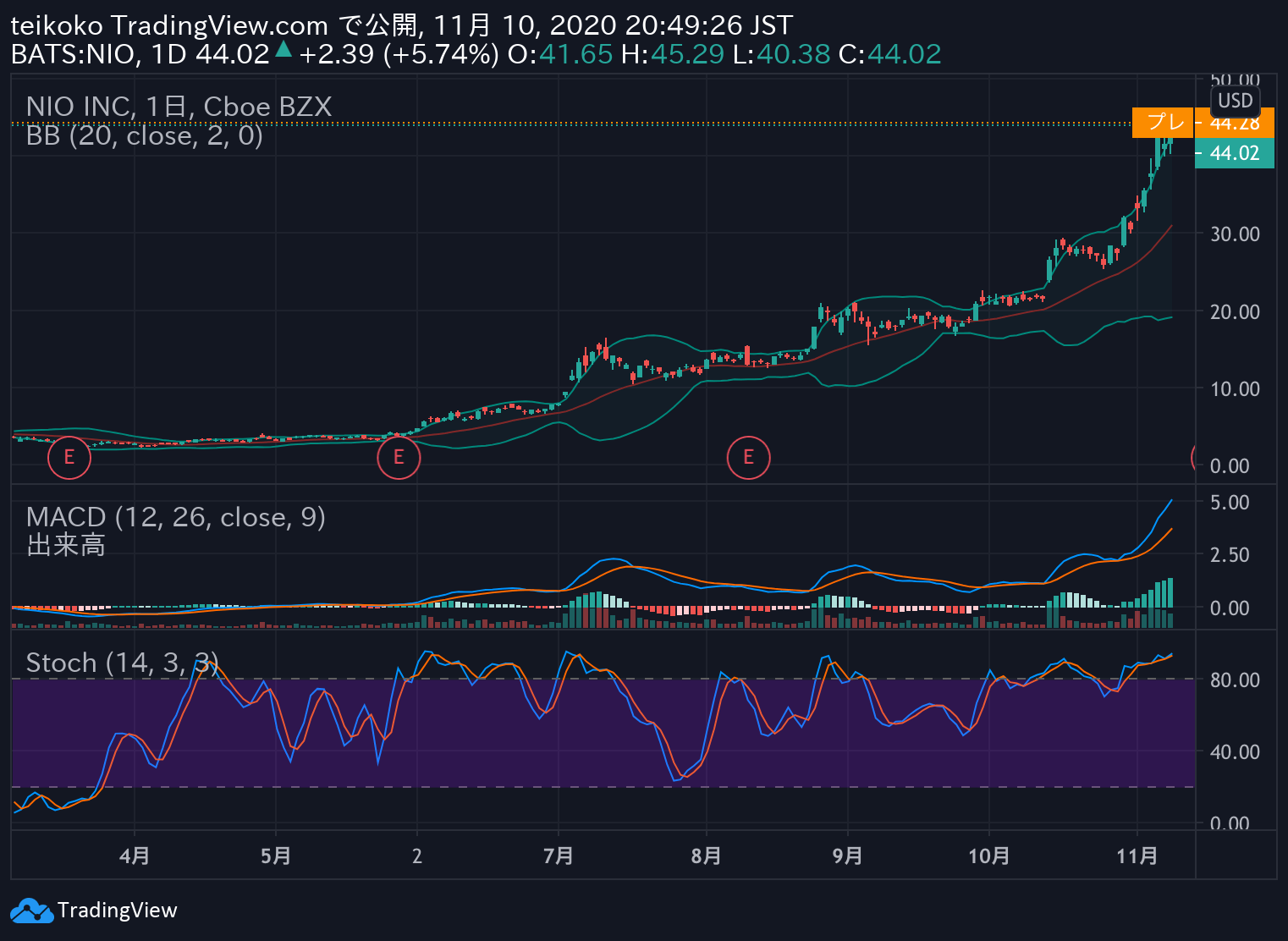
Task: Click the 40.00 stochastic axis label
Action: [1235, 752]
